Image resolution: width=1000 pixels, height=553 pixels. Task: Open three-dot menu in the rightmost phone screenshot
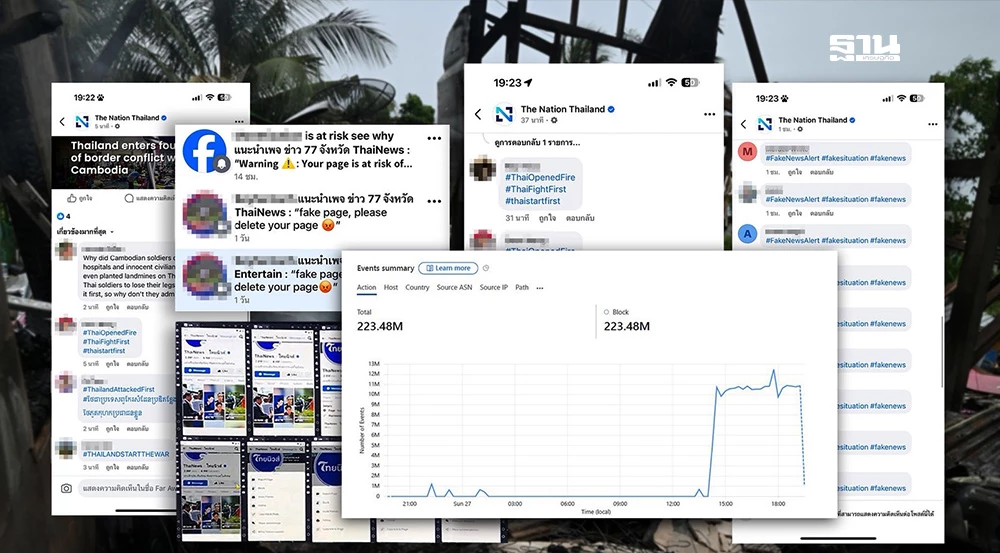[x=929, y=124]
